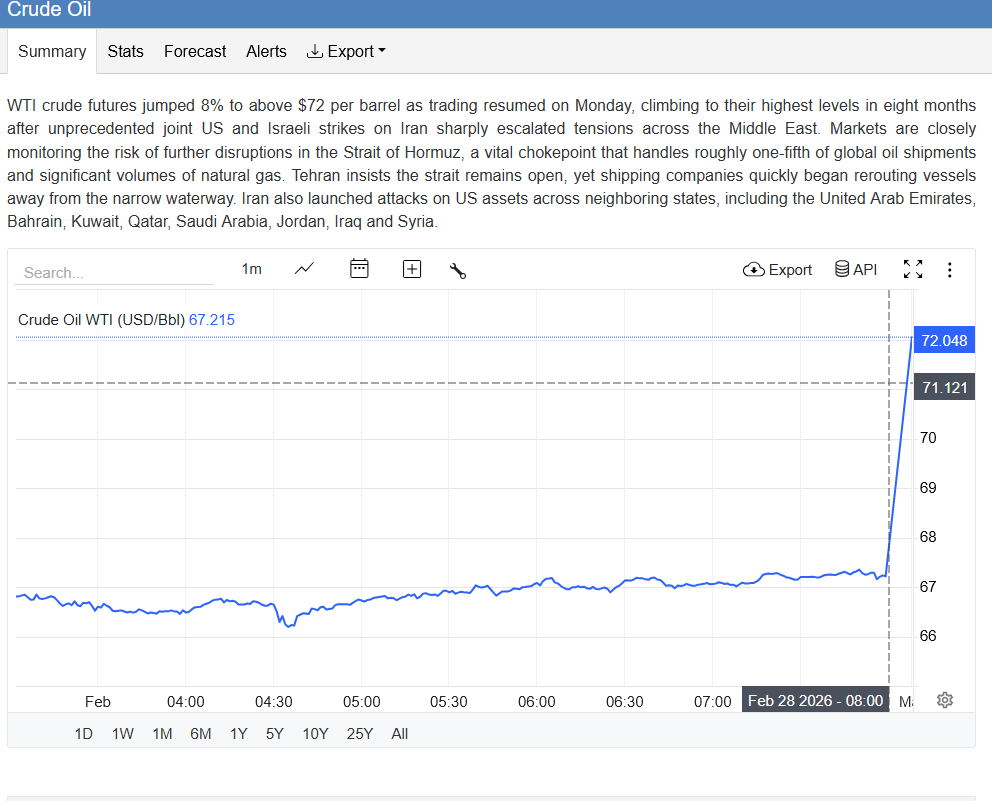Open the Summary tab
Image resolution: width=992 pixels, height=801 pixels.
[x=52, y=51]
